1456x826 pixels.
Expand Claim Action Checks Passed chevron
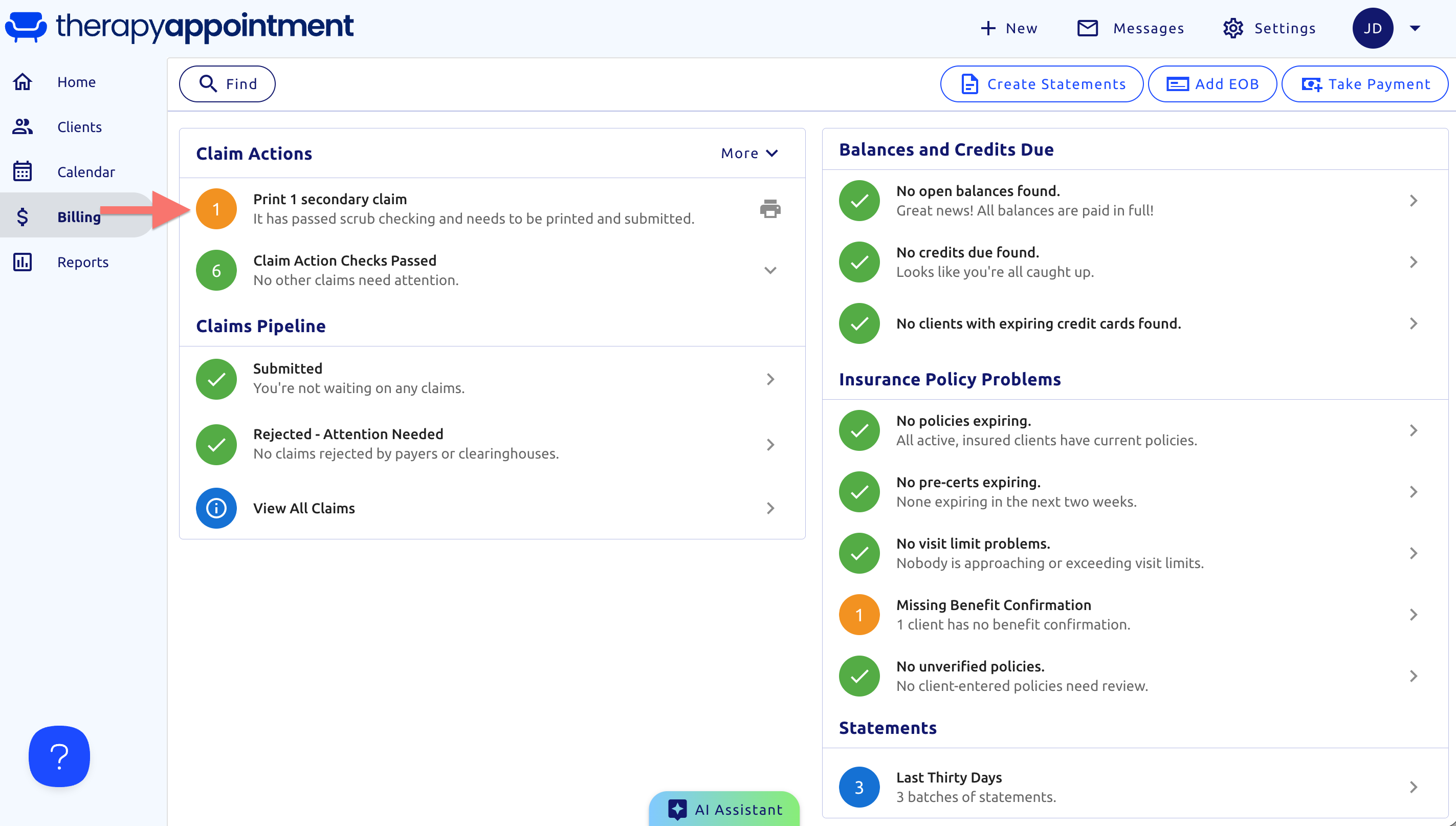pos(770,270)
